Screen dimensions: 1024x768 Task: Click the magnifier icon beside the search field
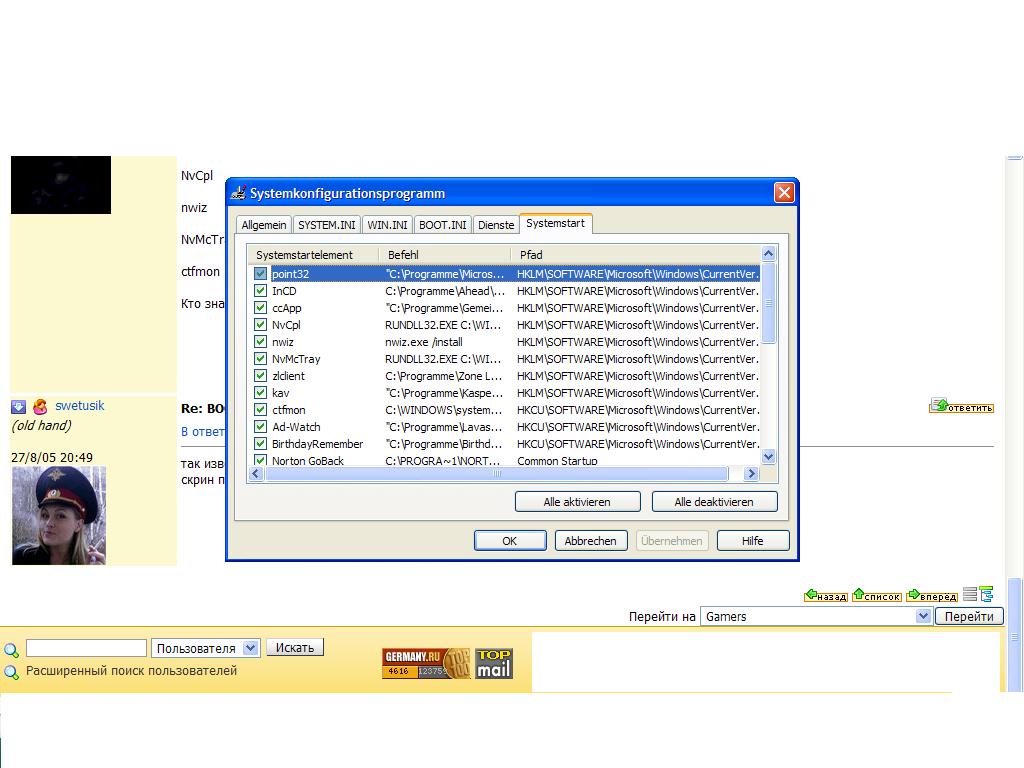tap(12, 649)
